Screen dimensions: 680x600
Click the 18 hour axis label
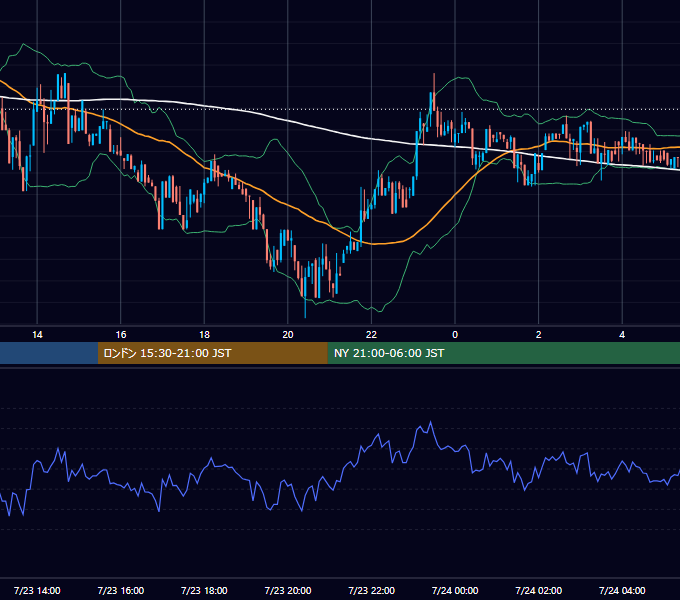tap(204, 335)
